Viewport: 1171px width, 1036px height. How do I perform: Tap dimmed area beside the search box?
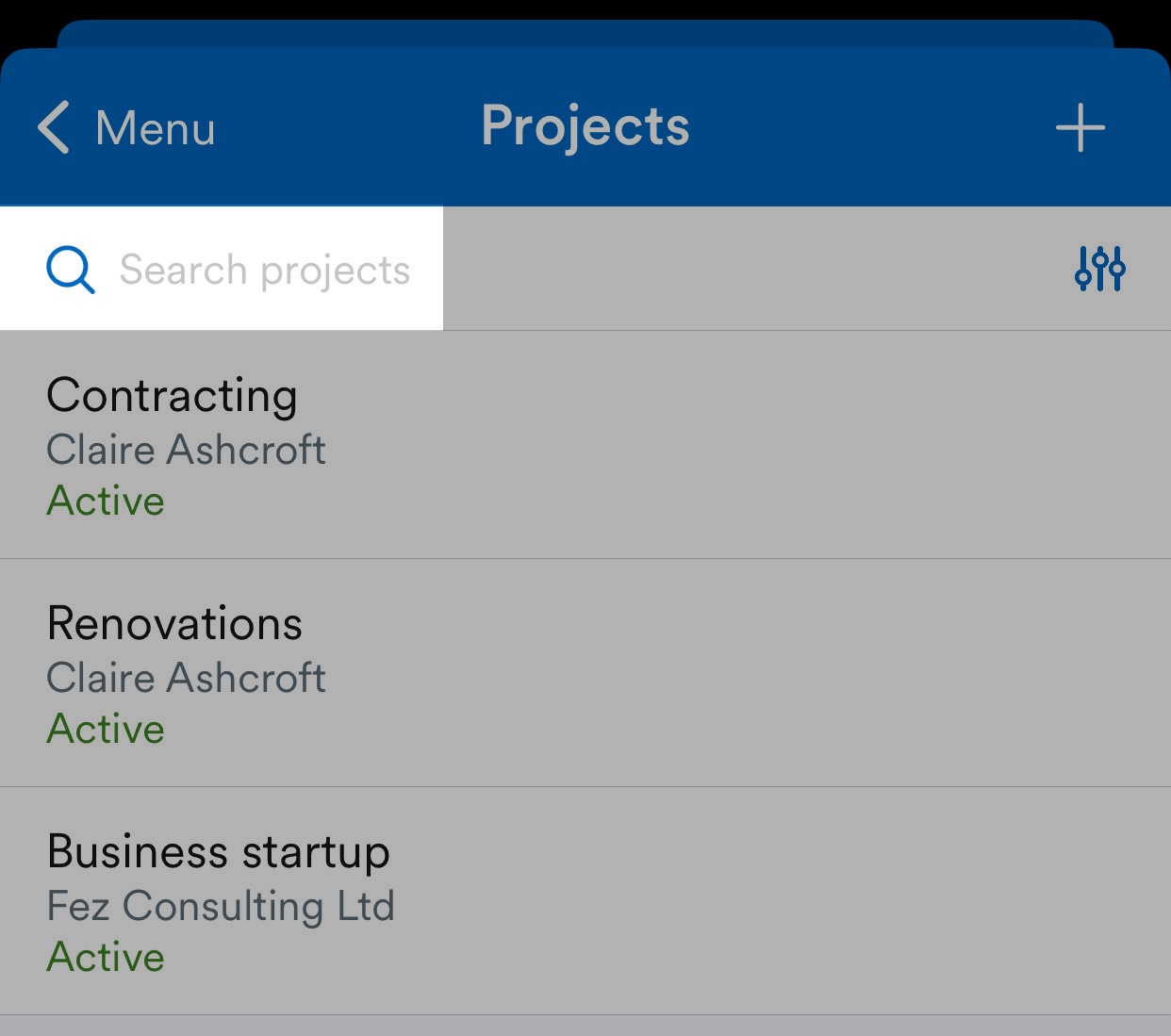754,269
